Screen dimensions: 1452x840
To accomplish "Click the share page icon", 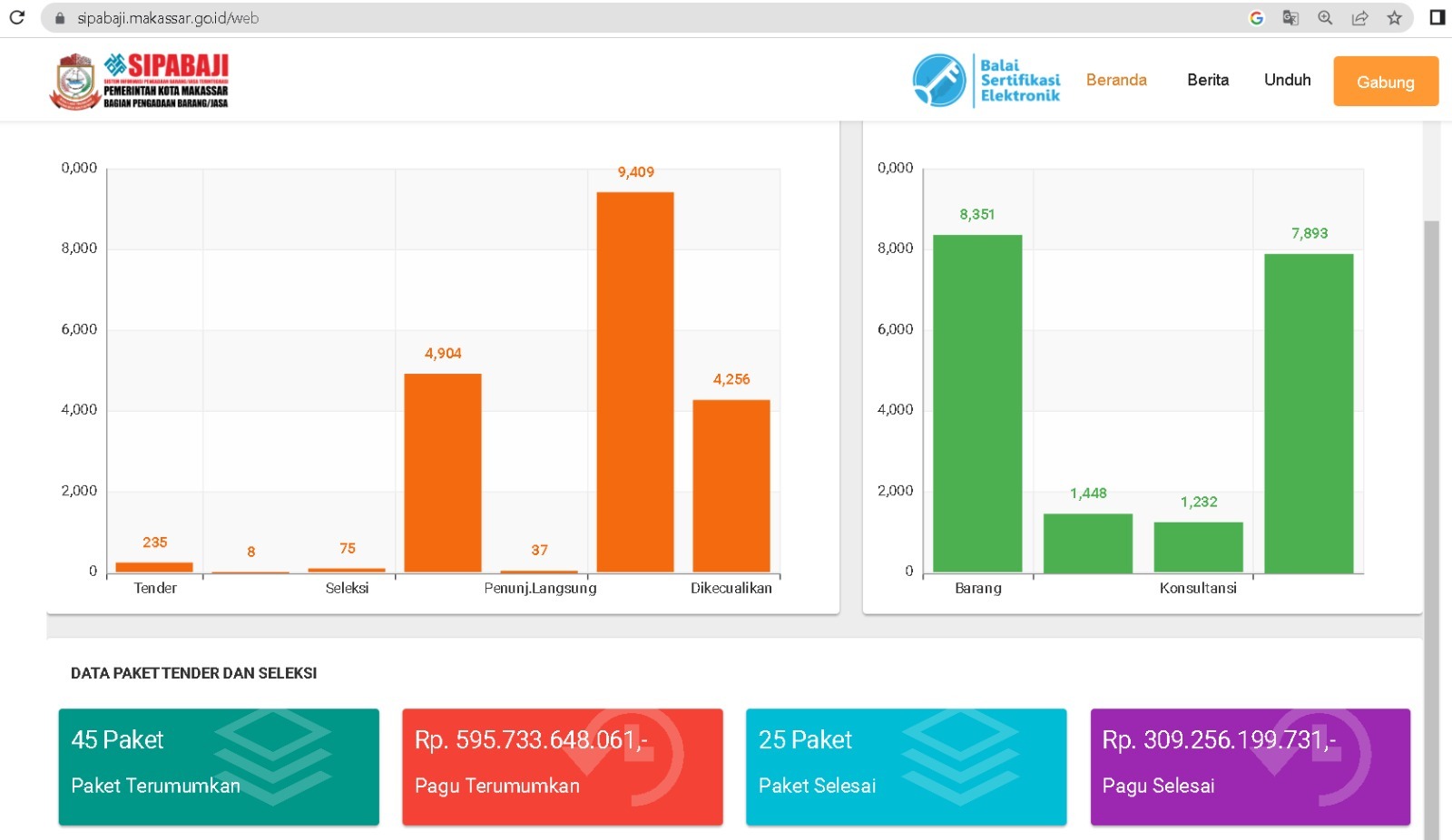I will click(x=1359, y=18).
